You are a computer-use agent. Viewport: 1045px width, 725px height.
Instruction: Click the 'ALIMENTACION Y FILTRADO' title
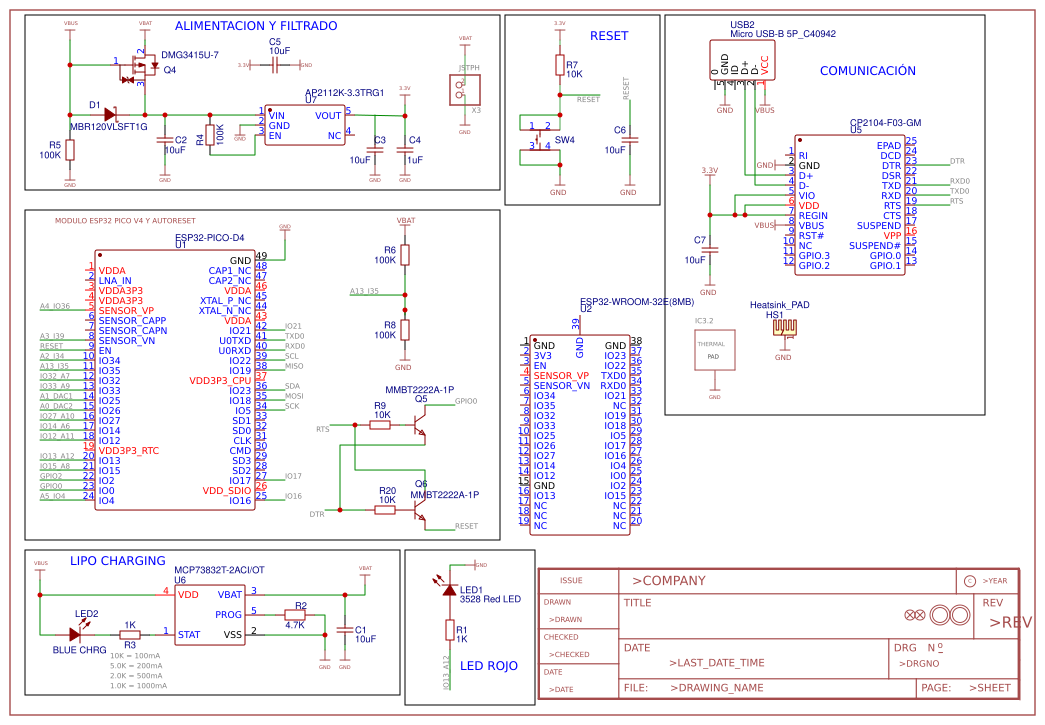pos(256,26)
